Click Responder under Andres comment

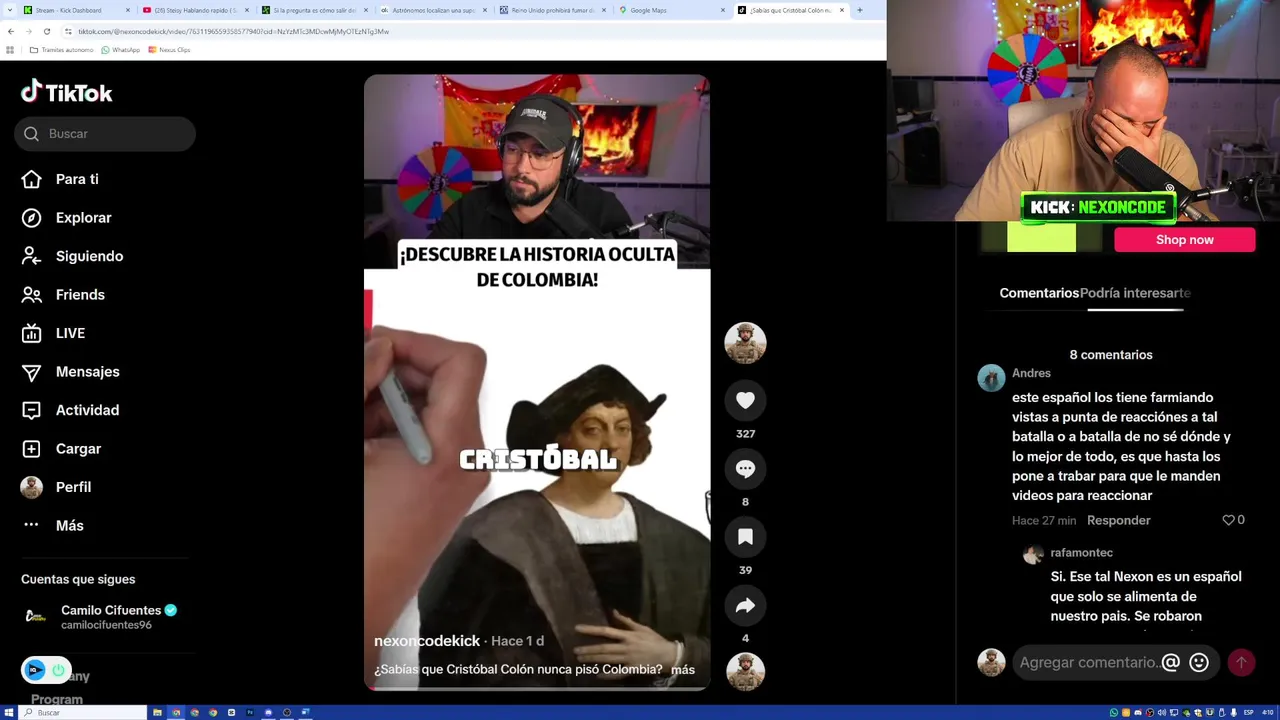(x=1119, y=520)
